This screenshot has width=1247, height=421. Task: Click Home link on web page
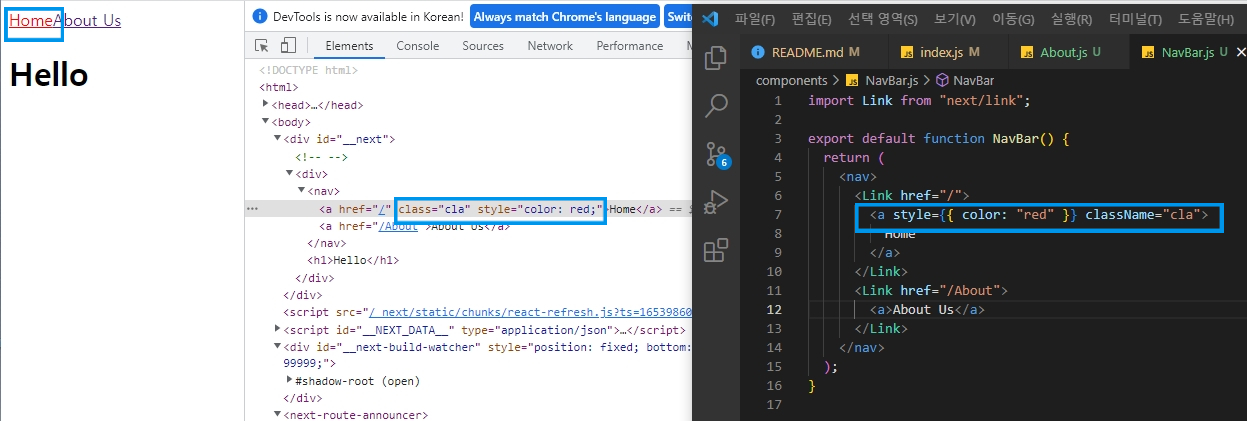[x=31, y=20]
